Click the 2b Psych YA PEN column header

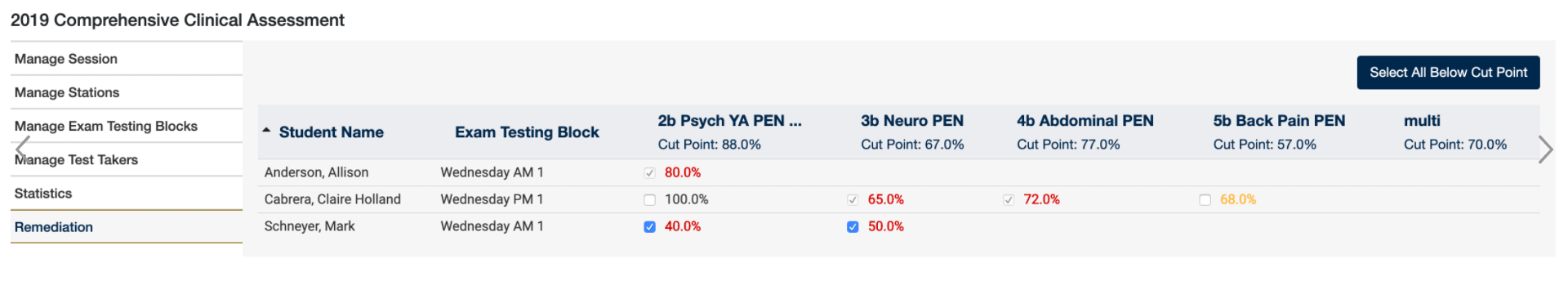click(x=729, y=121)
